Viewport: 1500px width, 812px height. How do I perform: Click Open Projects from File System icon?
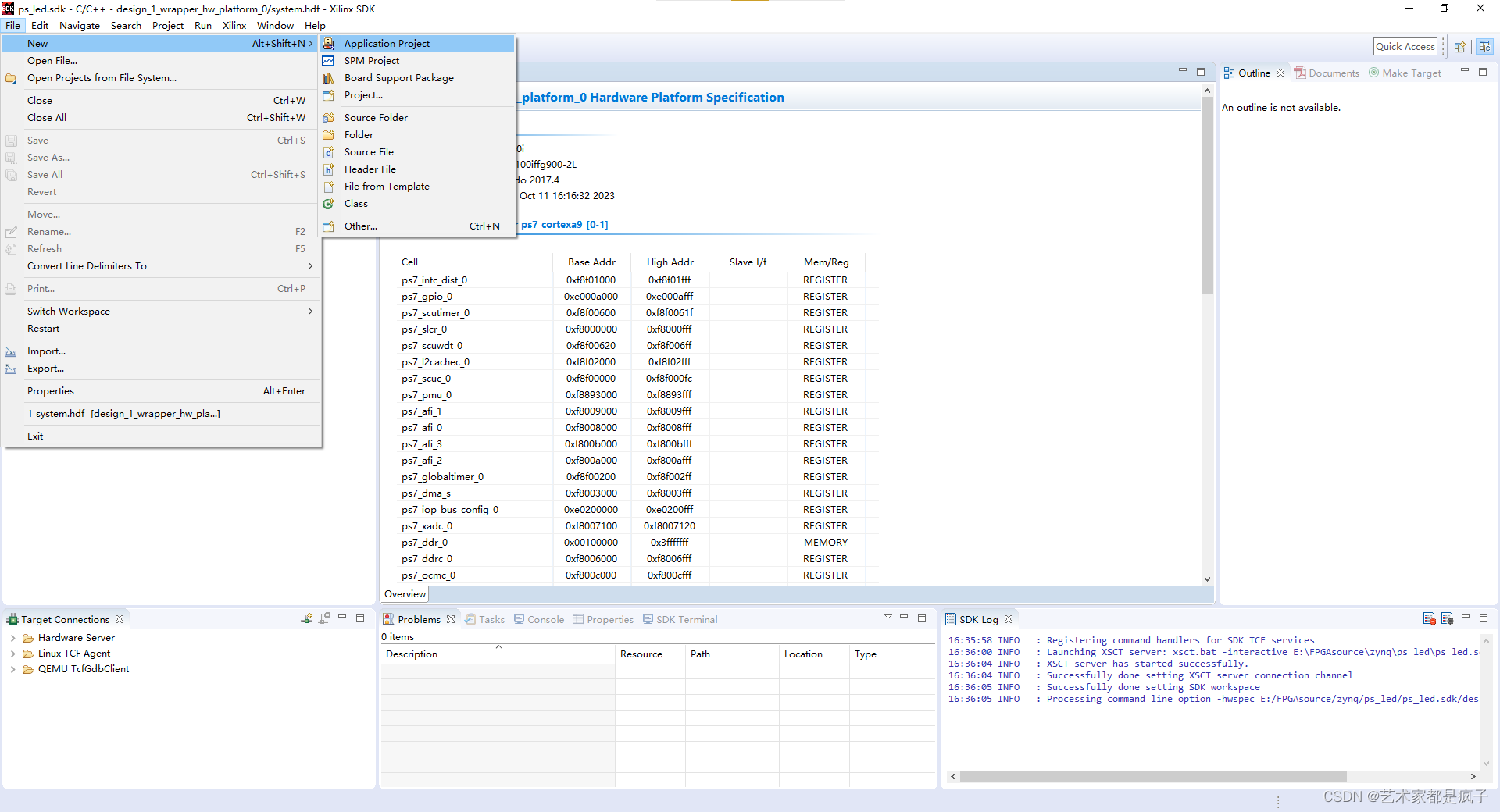coord(11,78)
